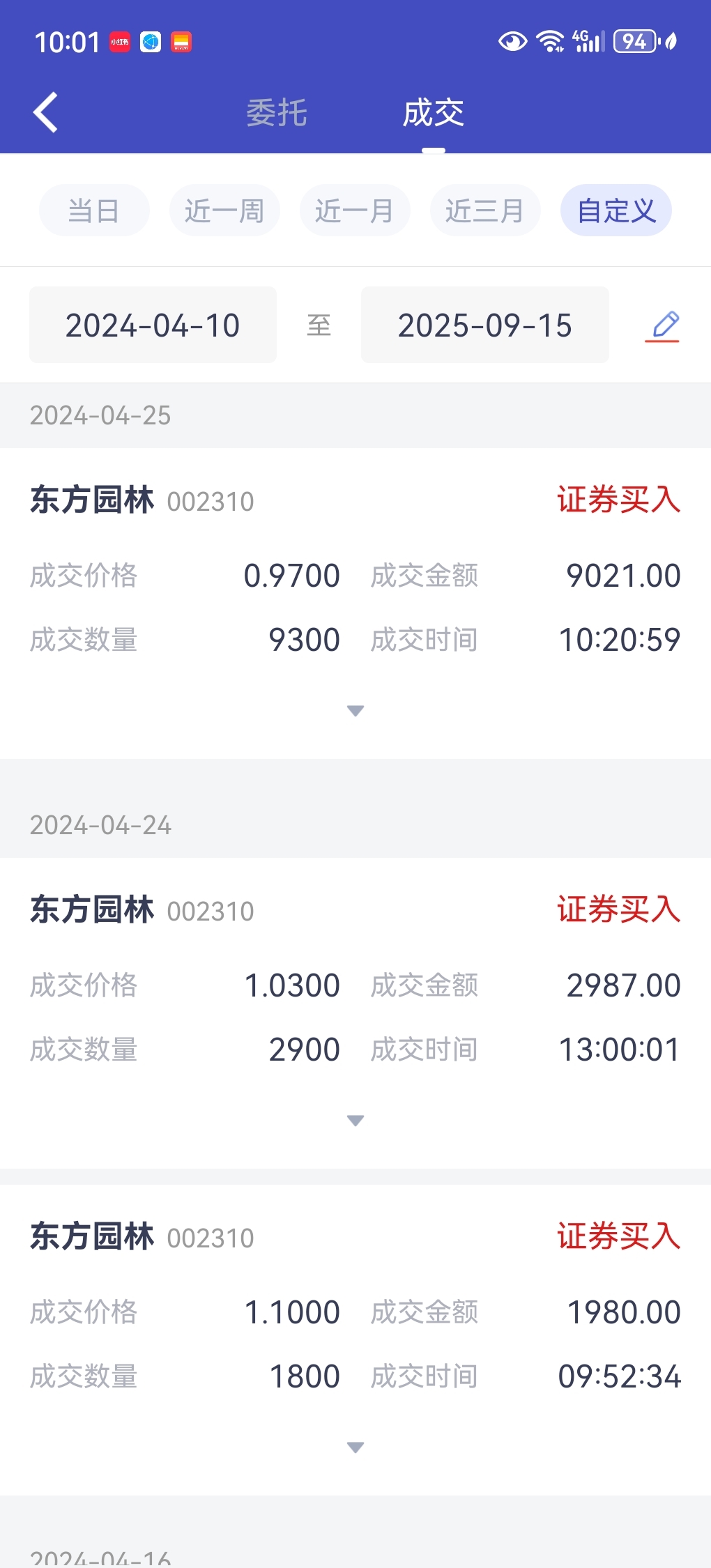This screenshot has width=711, height=1568.
Task: Select the 近一周 filter chip
Action: tap(224, 210)
